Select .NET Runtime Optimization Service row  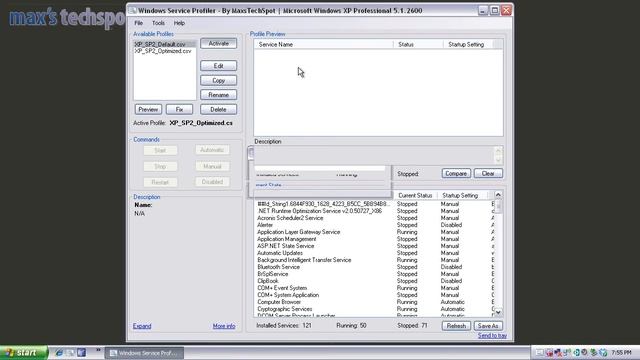(373, 211)
